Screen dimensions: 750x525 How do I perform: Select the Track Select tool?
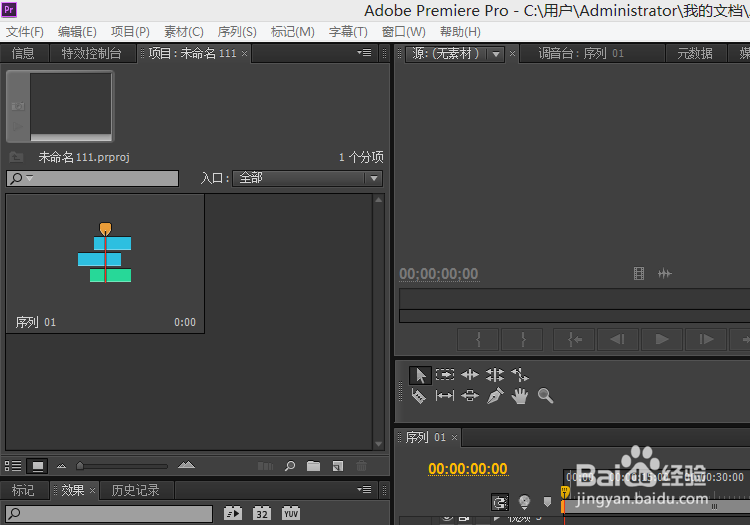(x=445, y=374)
